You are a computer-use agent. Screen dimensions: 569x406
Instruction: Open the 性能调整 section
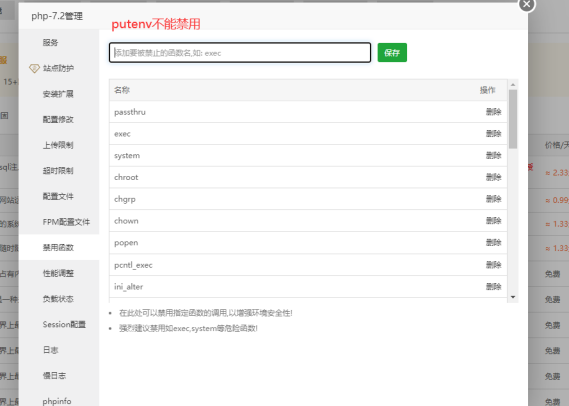58,273
